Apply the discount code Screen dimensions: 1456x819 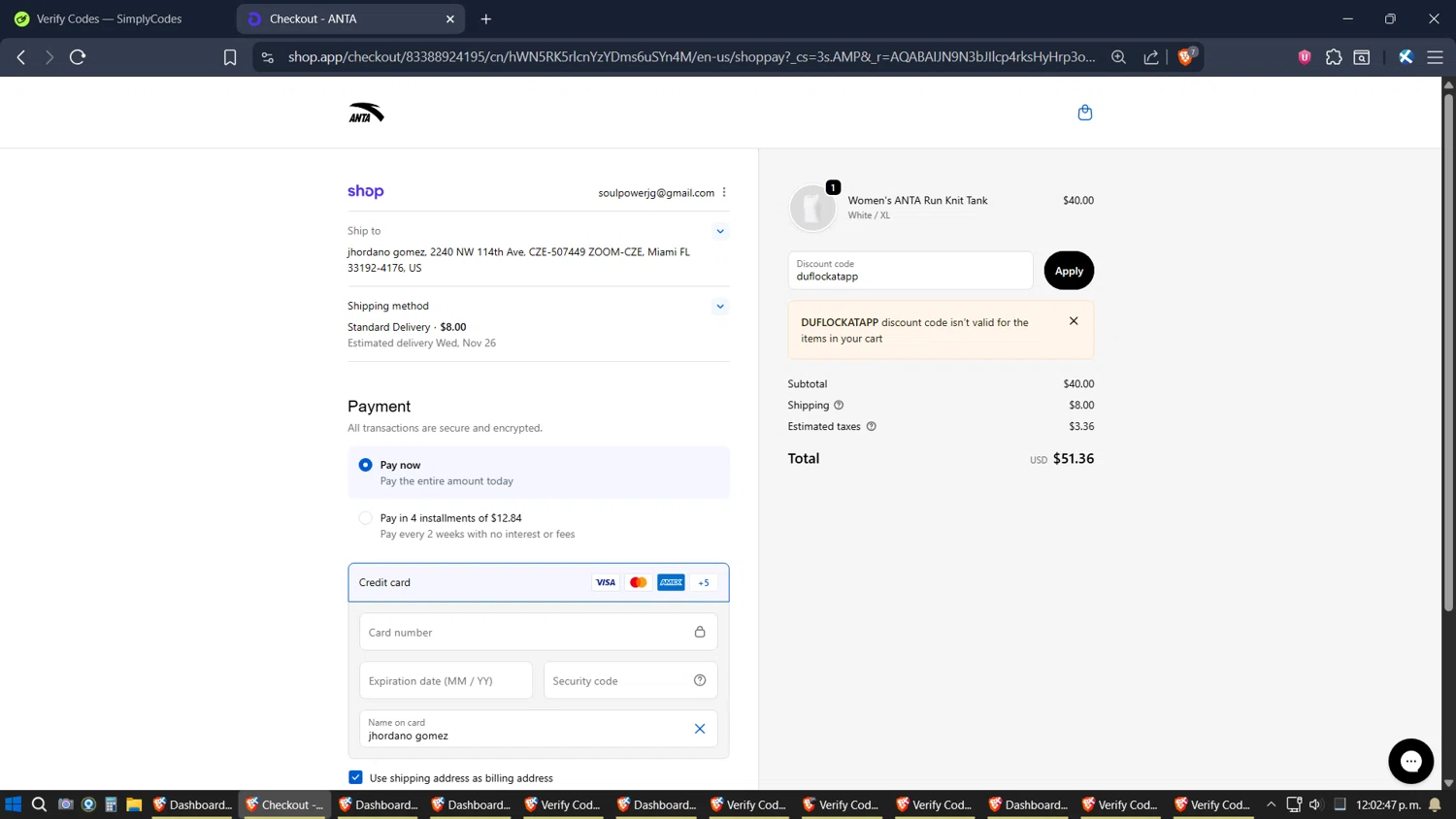pyautogui.click(x=1069, y=271)
